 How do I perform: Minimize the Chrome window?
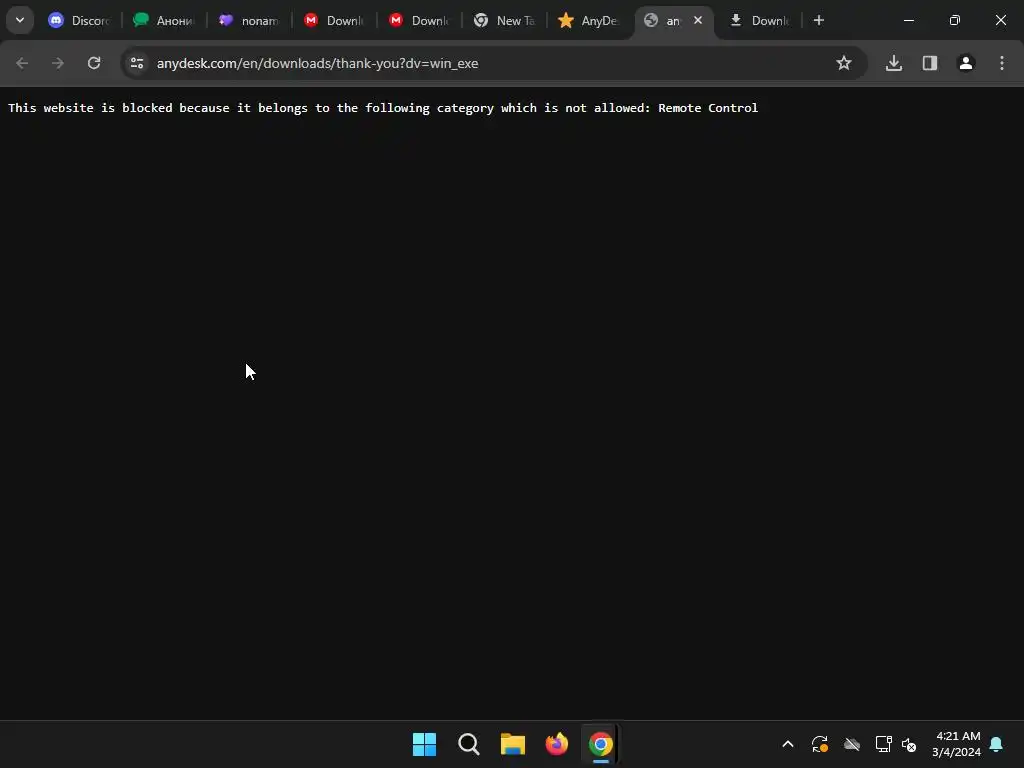coord(908,20)
